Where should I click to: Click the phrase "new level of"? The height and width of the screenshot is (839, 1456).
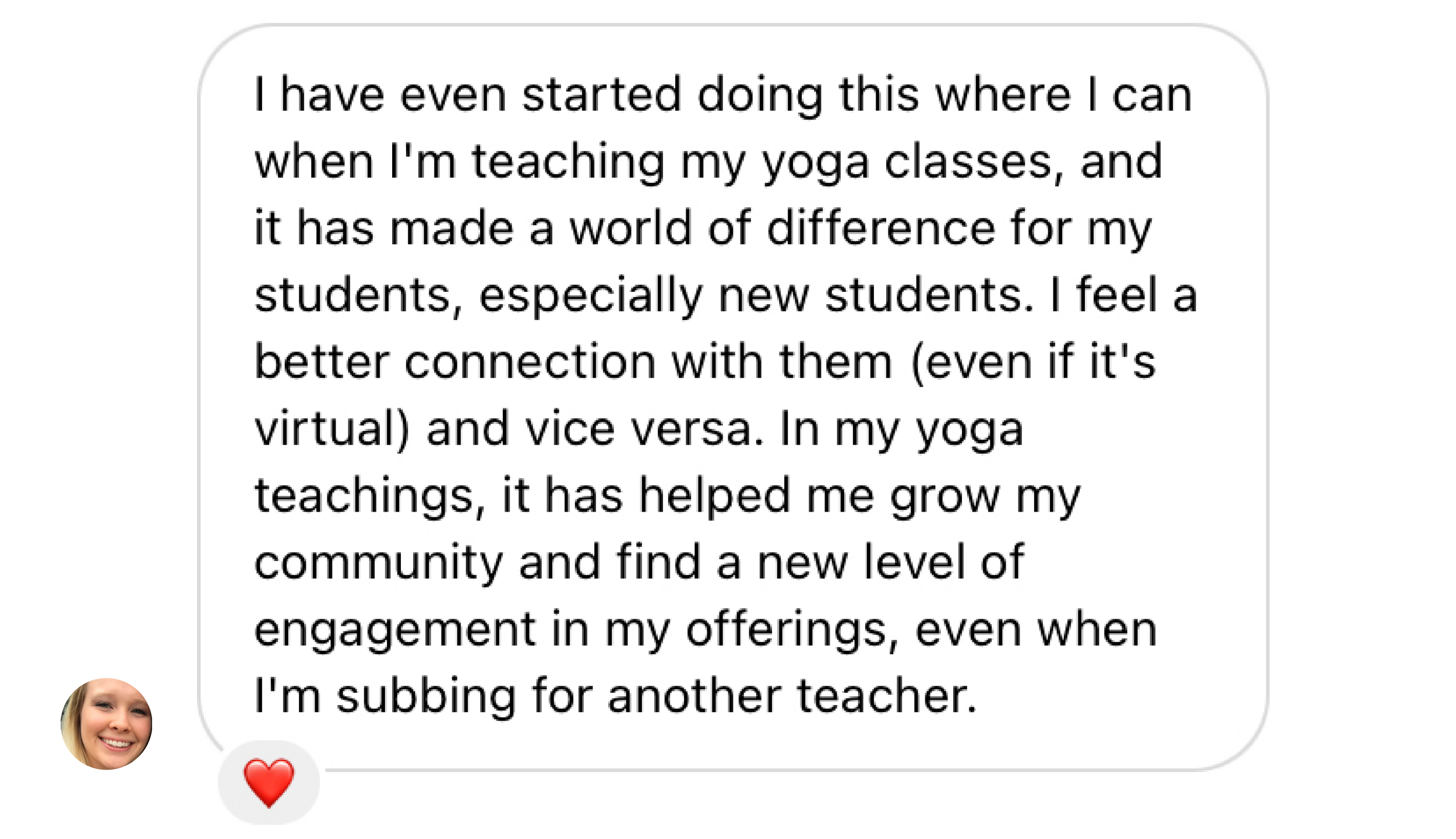(890, 562)
